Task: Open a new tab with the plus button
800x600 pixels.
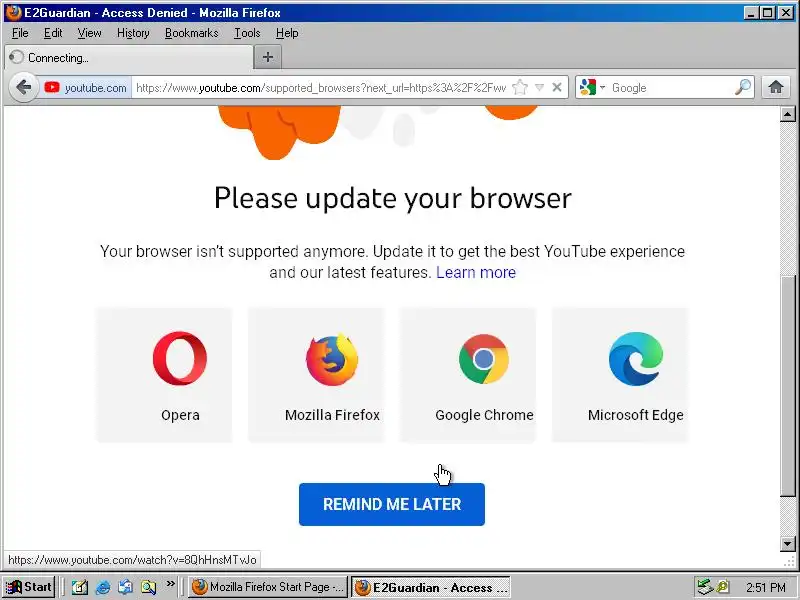Action: [268, 57]
